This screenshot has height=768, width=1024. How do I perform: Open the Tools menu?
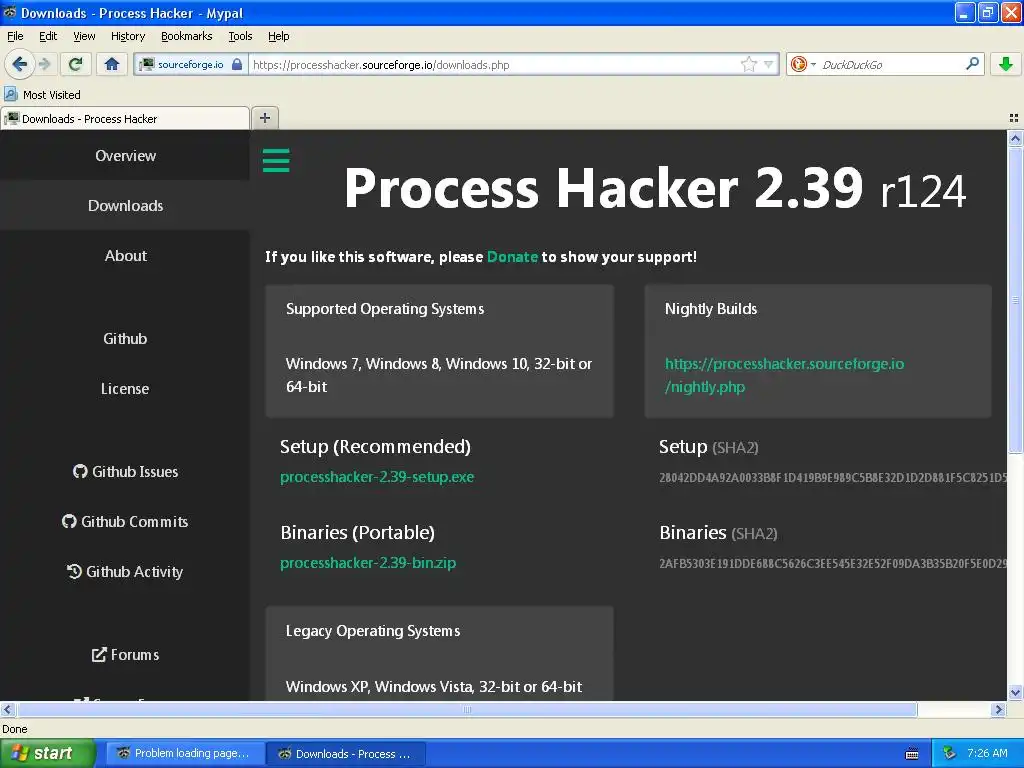240,36
